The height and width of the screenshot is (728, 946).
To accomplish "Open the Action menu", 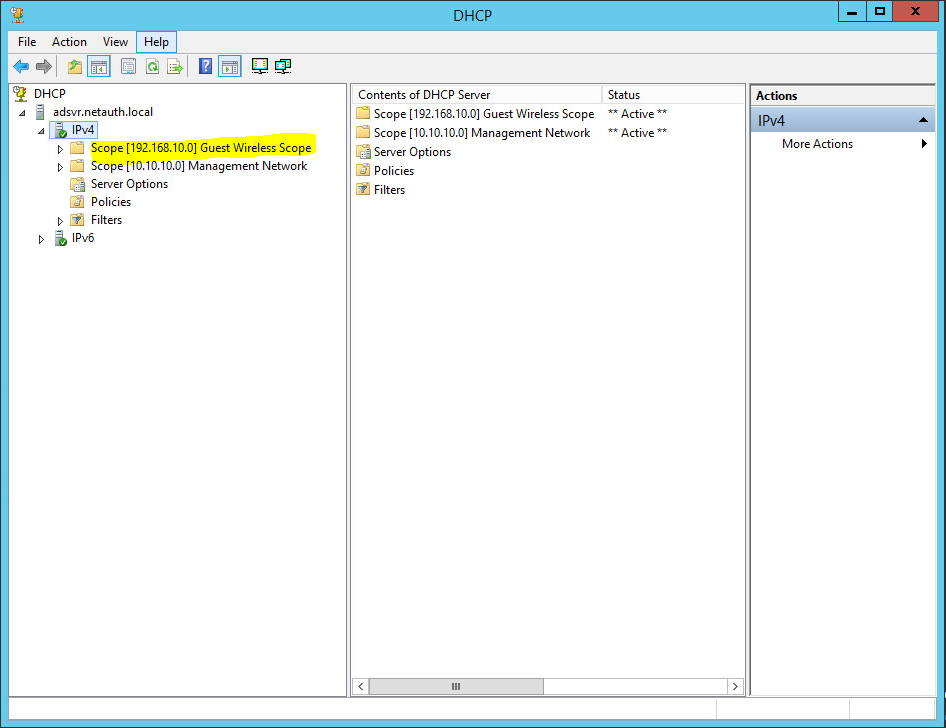I will (x=69, y=42).
